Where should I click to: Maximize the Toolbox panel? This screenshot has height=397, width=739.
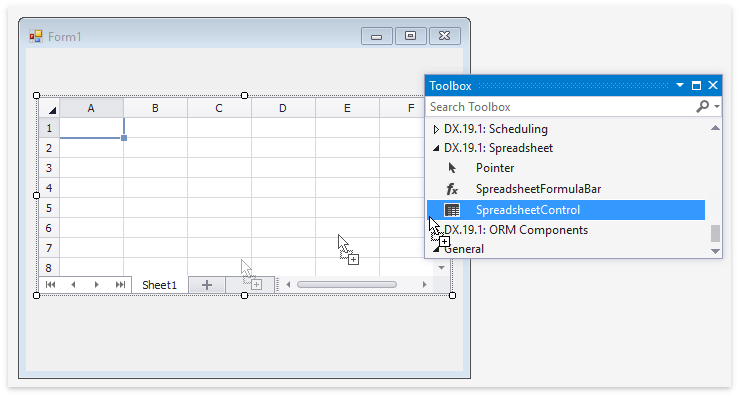click(x=696, y=85)
